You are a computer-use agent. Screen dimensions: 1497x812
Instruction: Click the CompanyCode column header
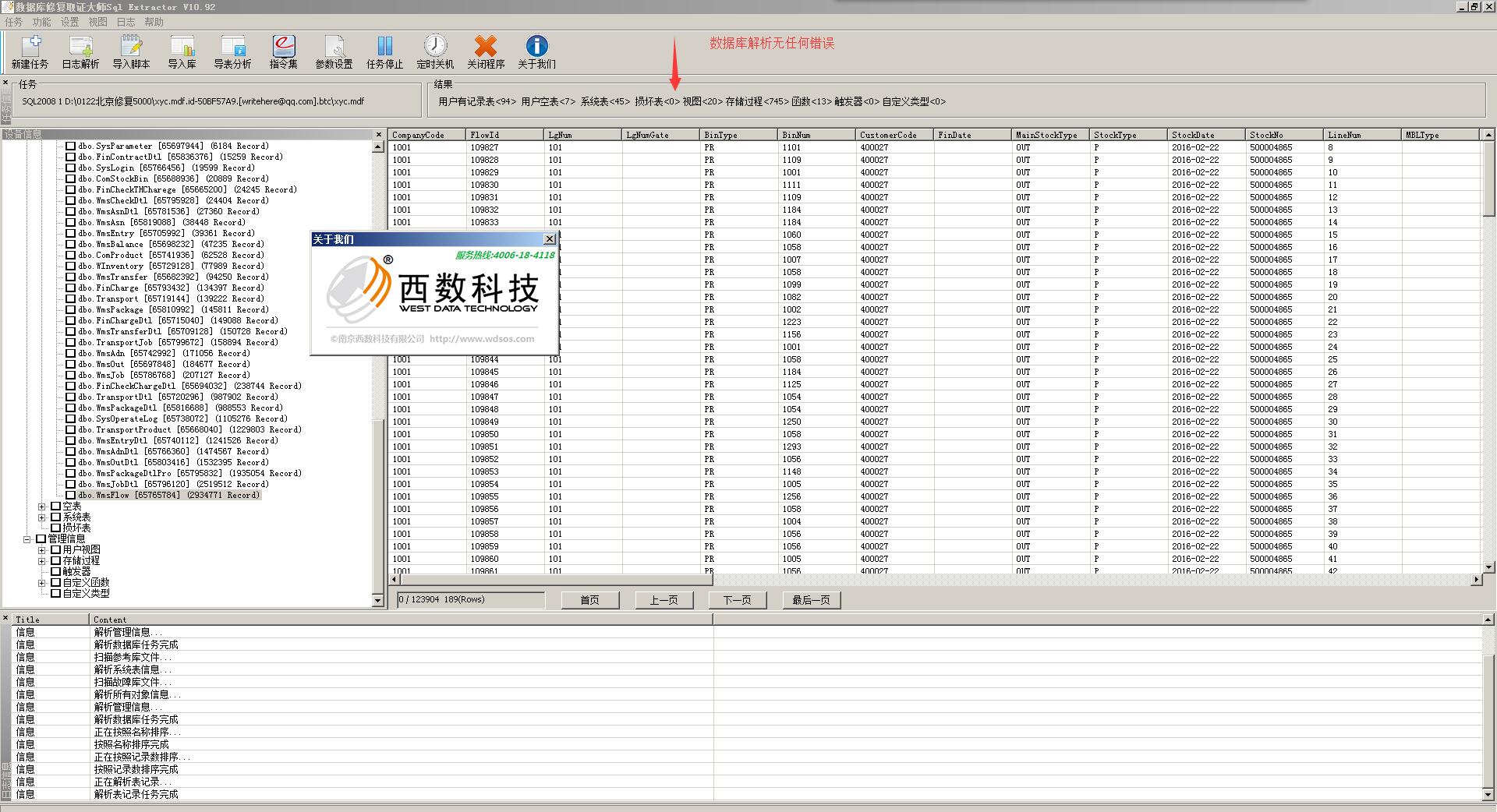tap(427, 135)
